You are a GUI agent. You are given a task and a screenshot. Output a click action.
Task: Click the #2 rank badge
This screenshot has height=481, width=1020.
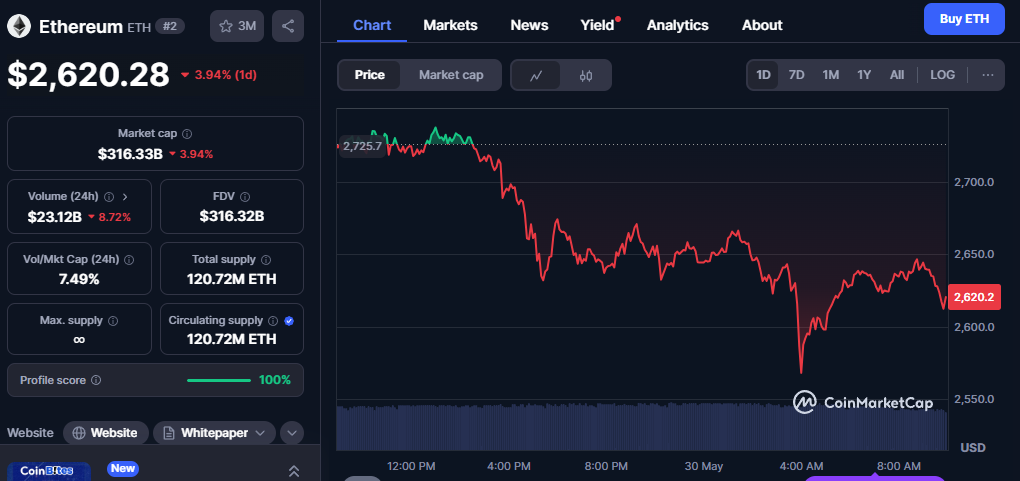(170, 26)
